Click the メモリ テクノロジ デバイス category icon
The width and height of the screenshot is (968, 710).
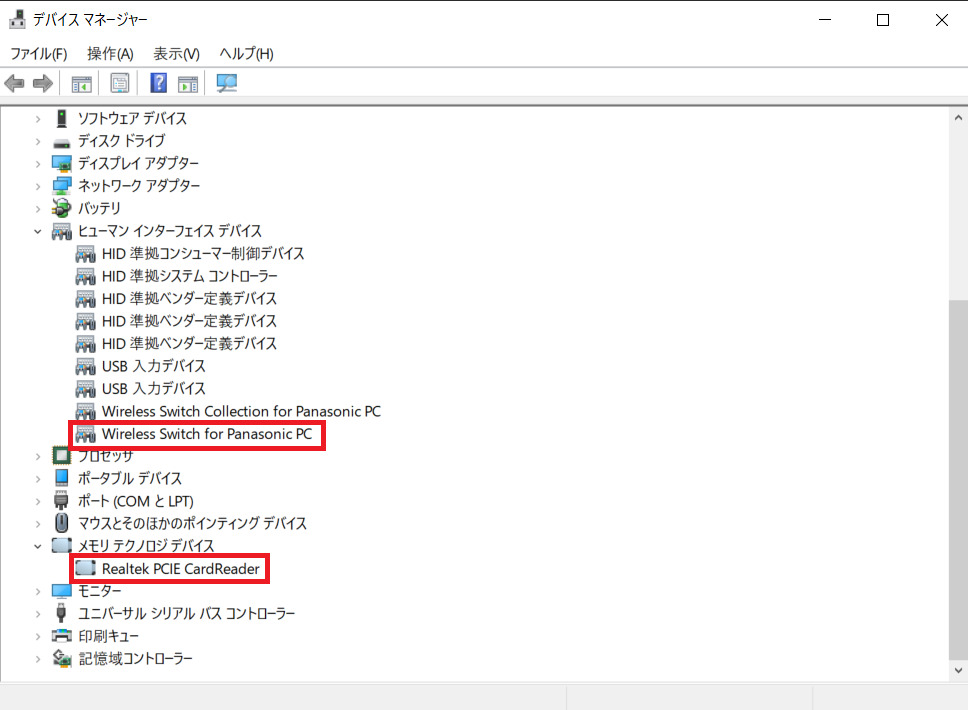click(x=62, y=545)
